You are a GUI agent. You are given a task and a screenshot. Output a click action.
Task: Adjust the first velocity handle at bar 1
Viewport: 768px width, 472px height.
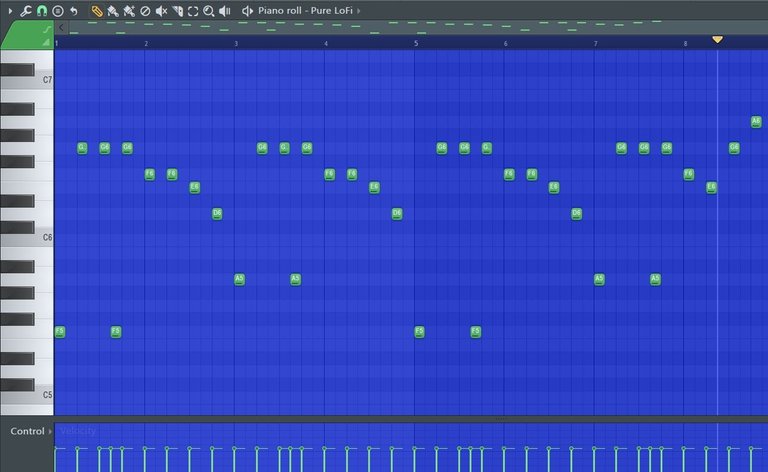tap(56, 448)
